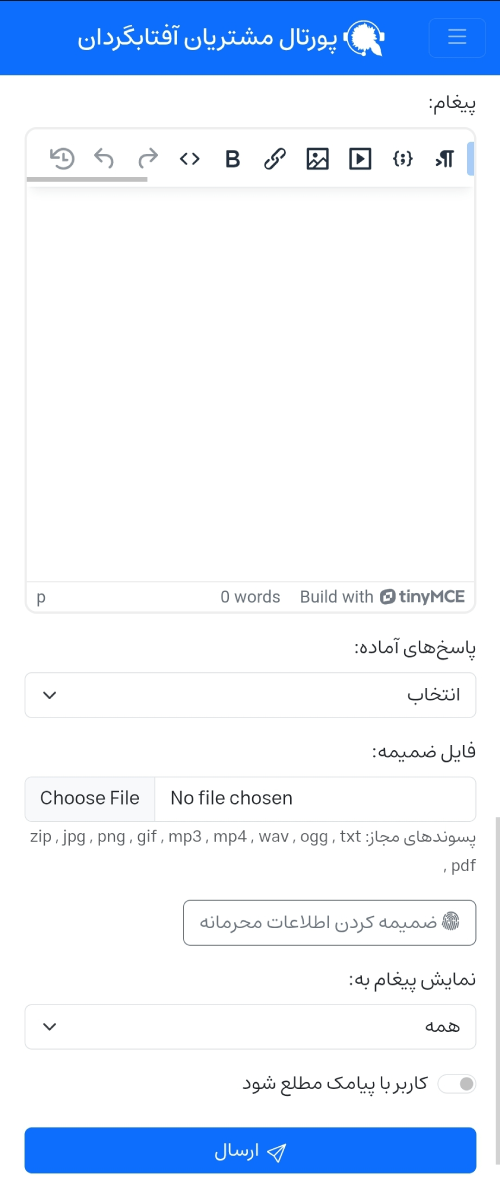The height and width of the screenshot is (1203, 500).
Task: Send the message with ارسال button
Action: click(x=250, y=1151)
